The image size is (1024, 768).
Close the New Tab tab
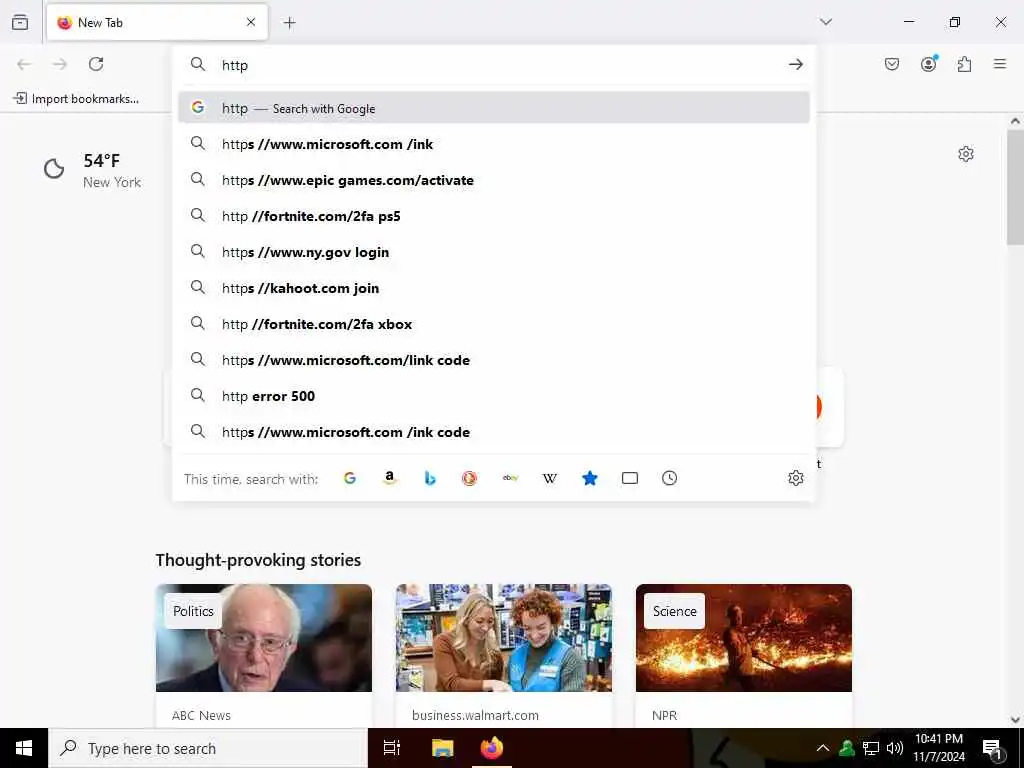251,22
